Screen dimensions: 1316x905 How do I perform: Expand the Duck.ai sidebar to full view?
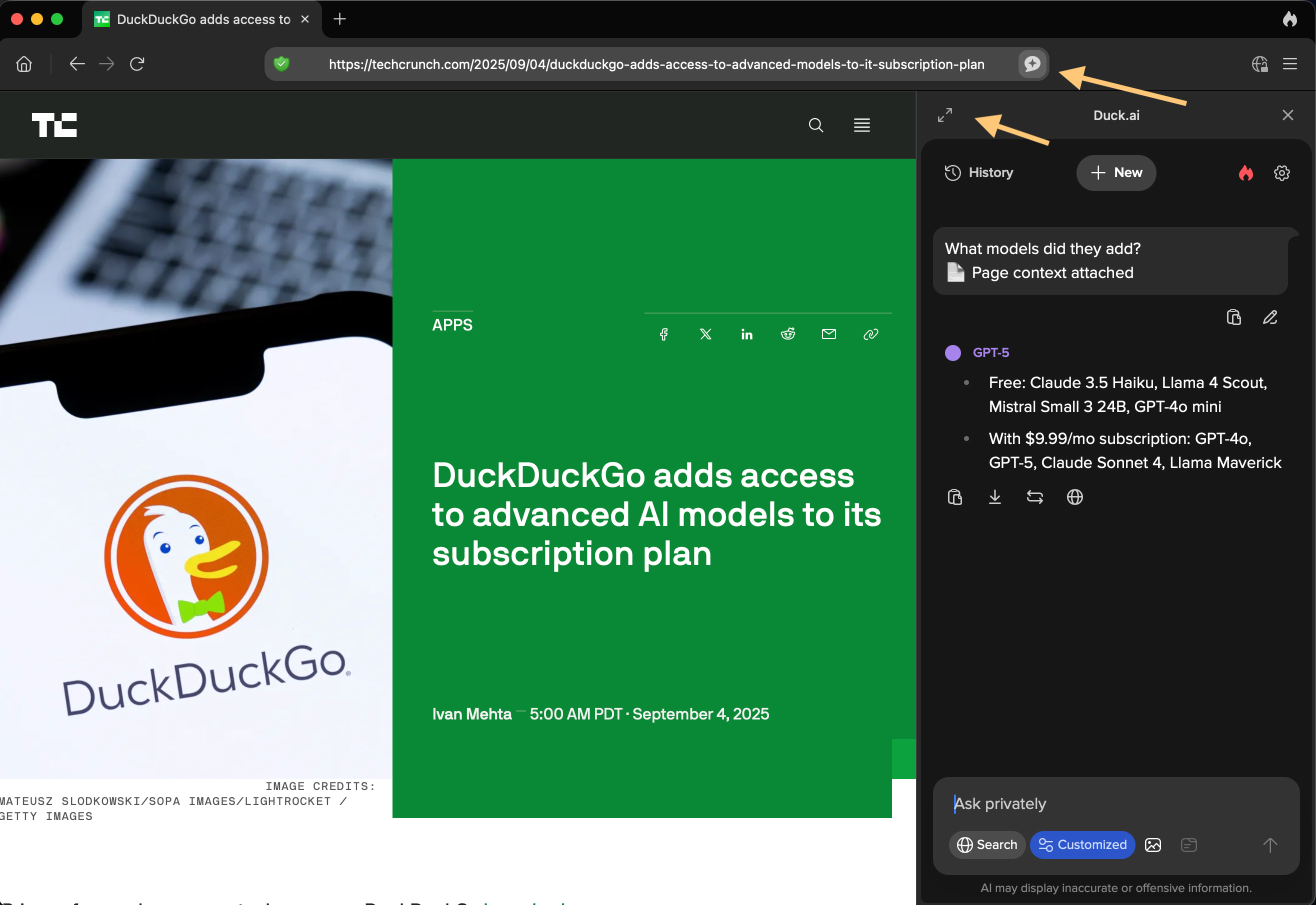[944, 115]
